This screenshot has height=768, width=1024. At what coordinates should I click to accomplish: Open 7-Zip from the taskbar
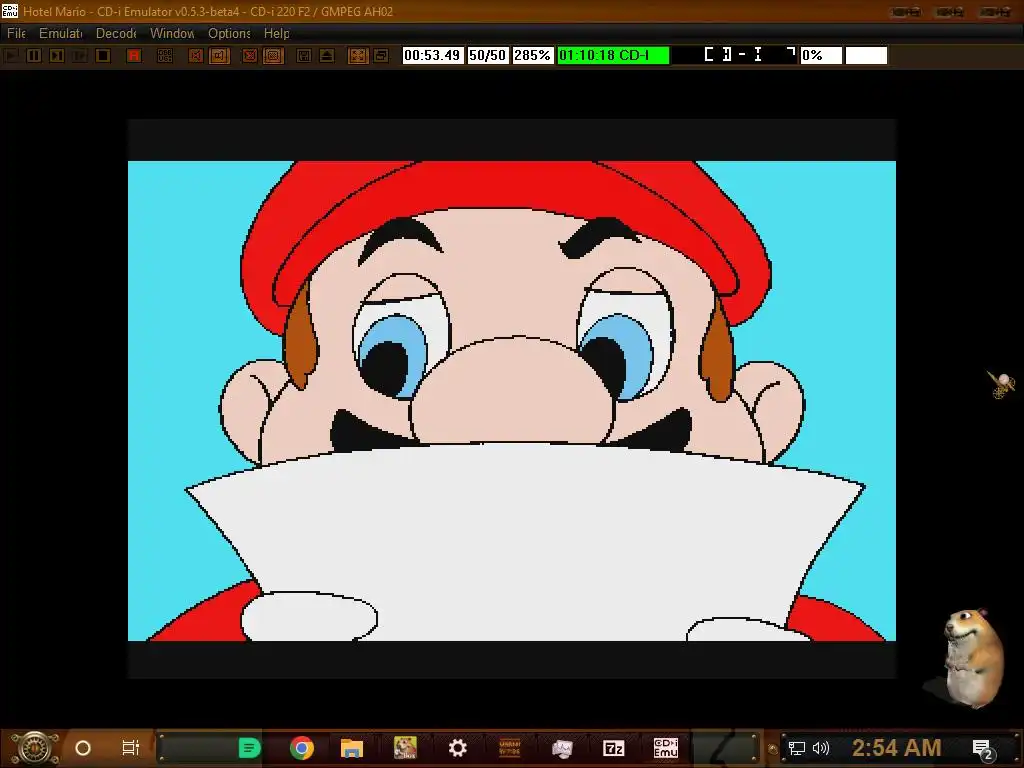(x=614, y=748)
